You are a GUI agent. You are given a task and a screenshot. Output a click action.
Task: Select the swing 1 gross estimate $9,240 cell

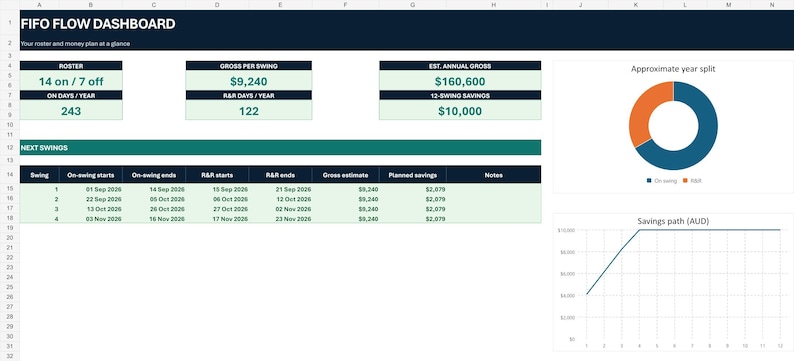345,189
